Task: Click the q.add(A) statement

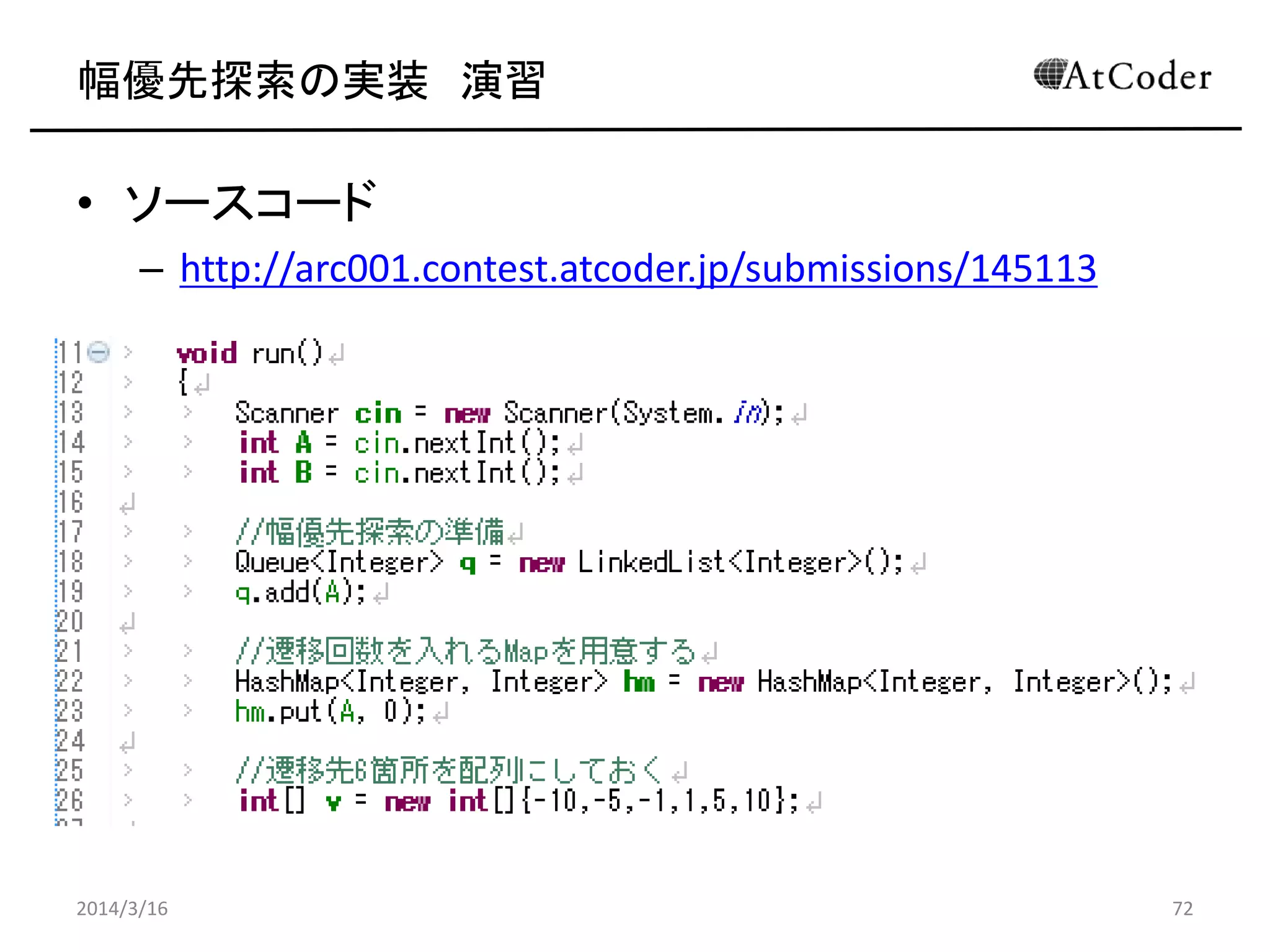Action: tap(300, 593)
